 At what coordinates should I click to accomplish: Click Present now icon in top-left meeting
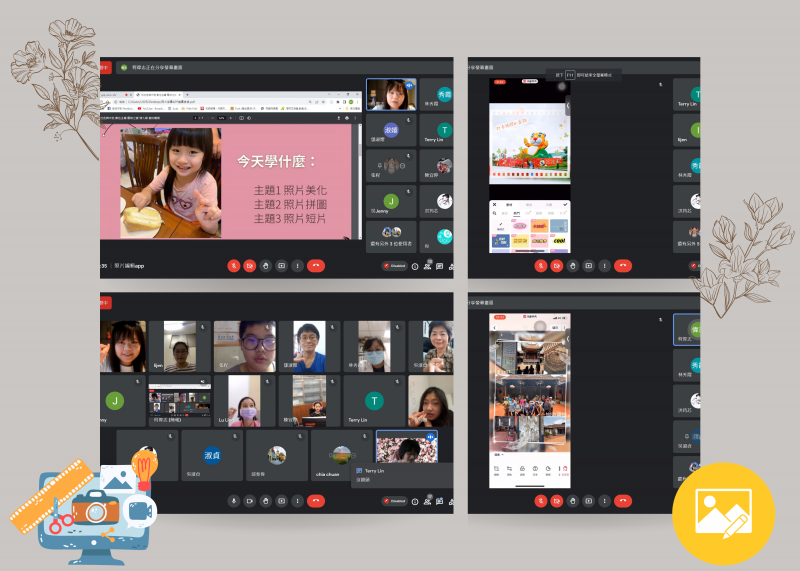281,266
